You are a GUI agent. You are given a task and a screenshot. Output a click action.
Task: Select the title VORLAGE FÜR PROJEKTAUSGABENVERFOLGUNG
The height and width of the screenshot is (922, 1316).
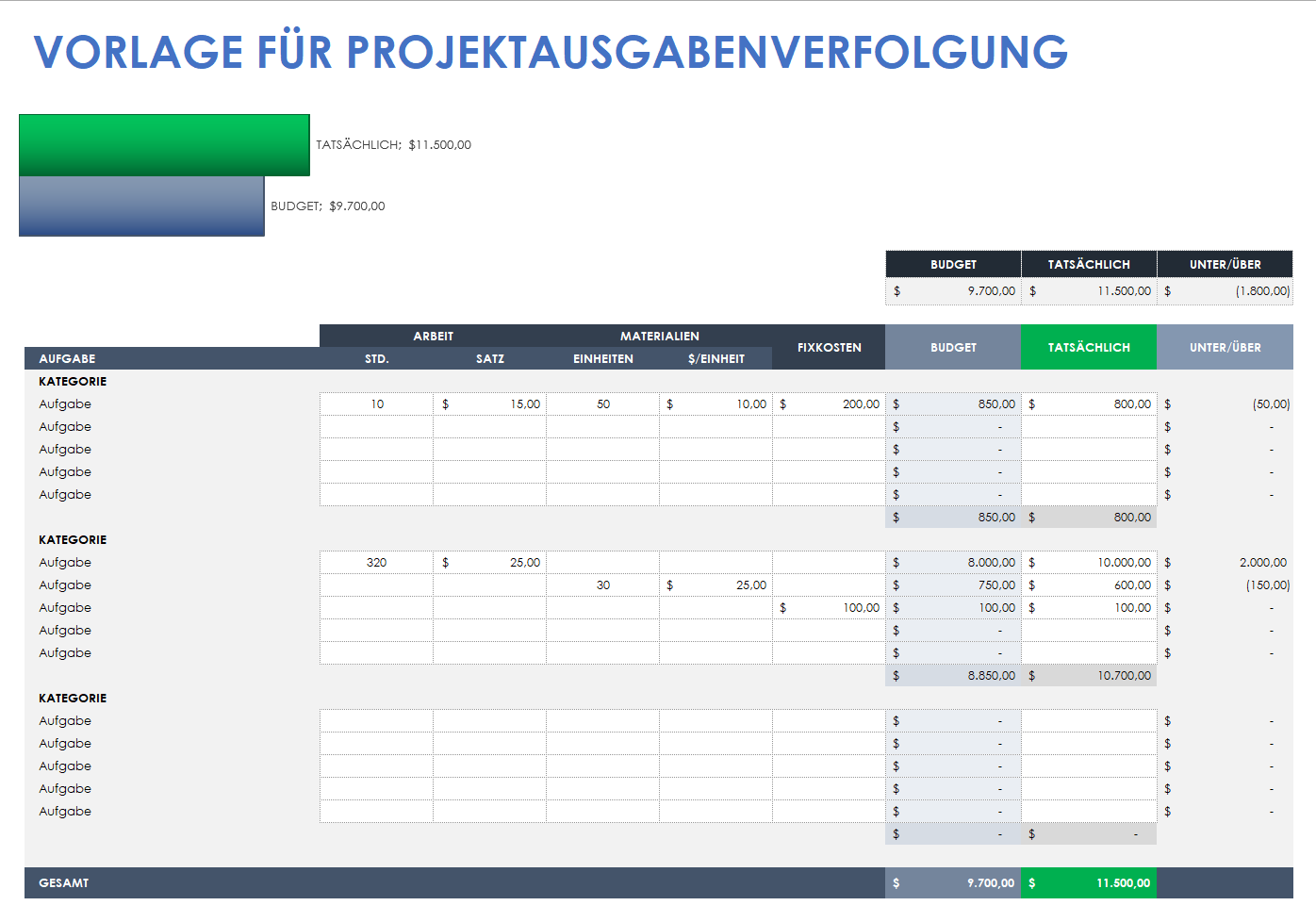pos(551,51)
